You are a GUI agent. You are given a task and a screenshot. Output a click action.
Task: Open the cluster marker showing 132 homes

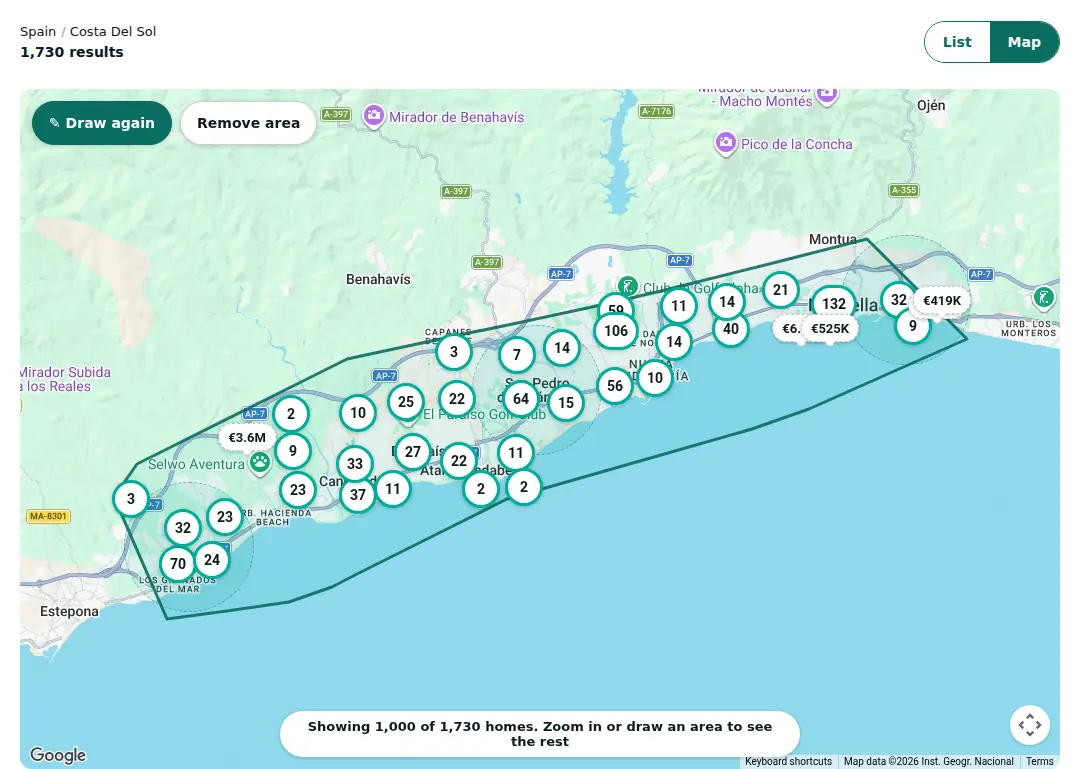(833, 304)
